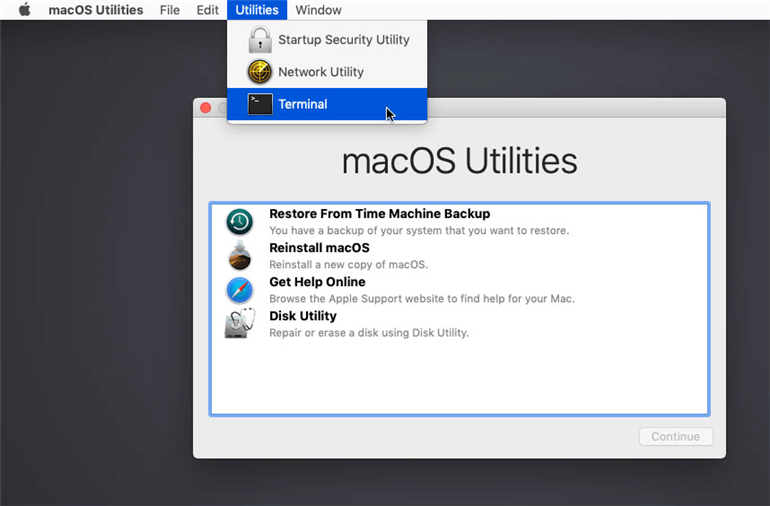This screenshot has width=770, height=506.
Task: Open the Apple menu logo
Action: pyautogui.click(x=25, y=9)
